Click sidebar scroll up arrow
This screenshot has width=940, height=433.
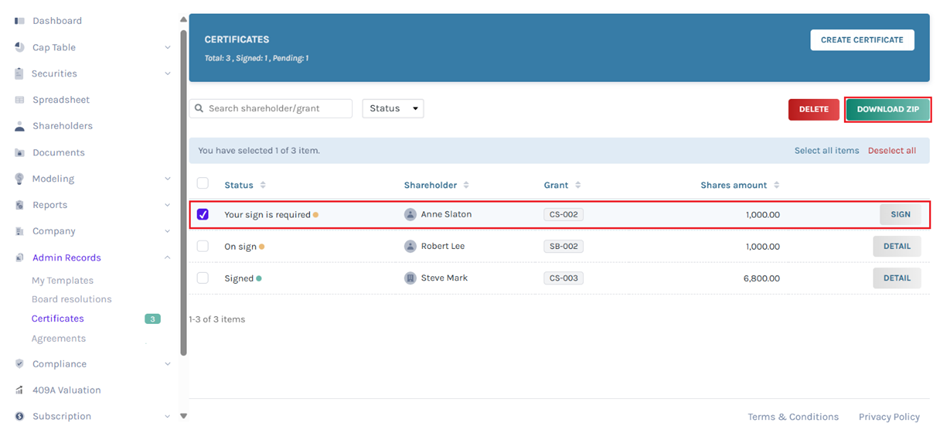(183, 20)
